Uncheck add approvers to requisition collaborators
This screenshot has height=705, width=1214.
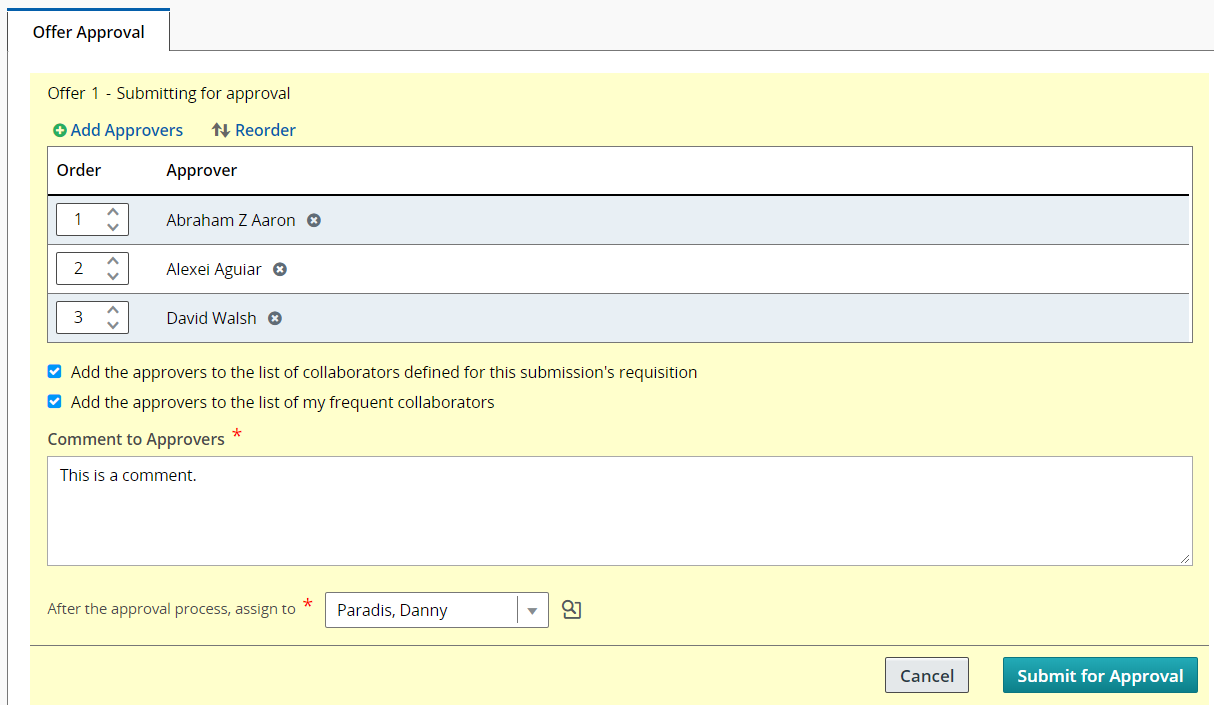point(55,372)
